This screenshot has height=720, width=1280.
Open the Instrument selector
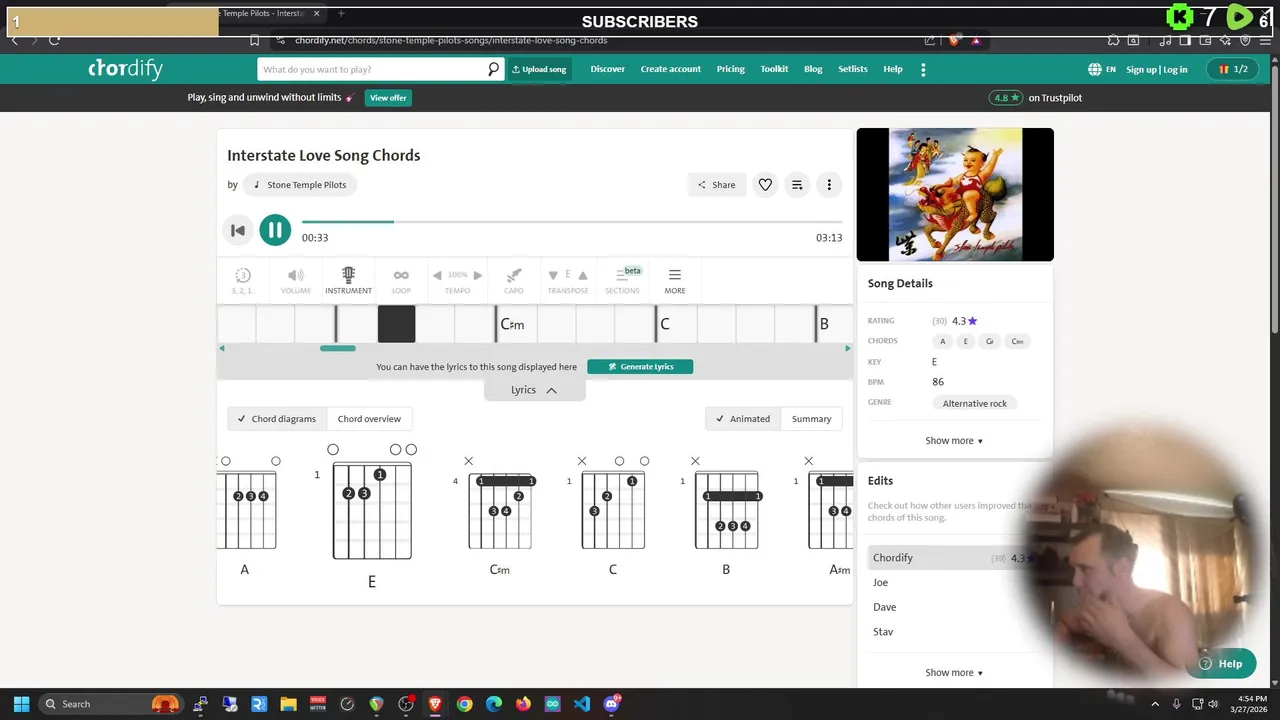point(348,281)
